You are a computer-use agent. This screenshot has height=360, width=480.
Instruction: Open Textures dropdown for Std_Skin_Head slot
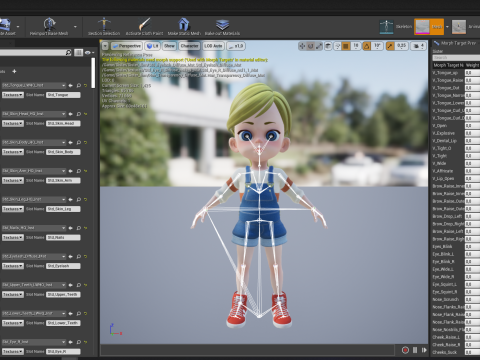13,123
